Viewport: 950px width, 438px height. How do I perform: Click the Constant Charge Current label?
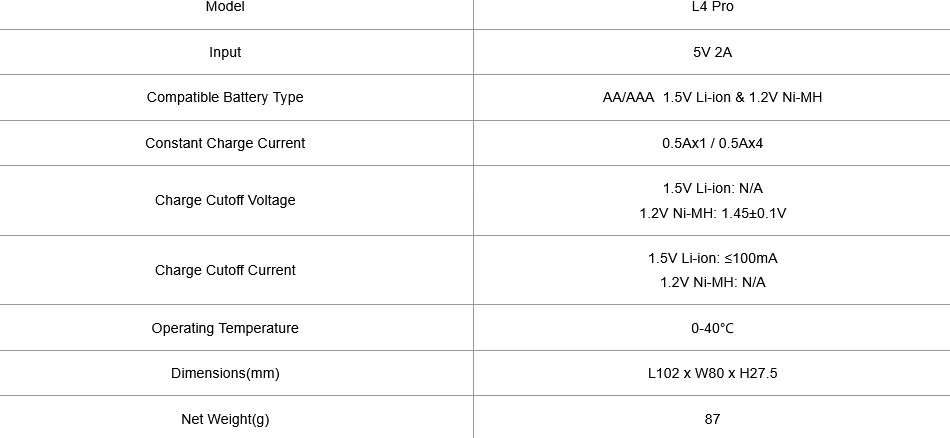(x=225, y=144)
